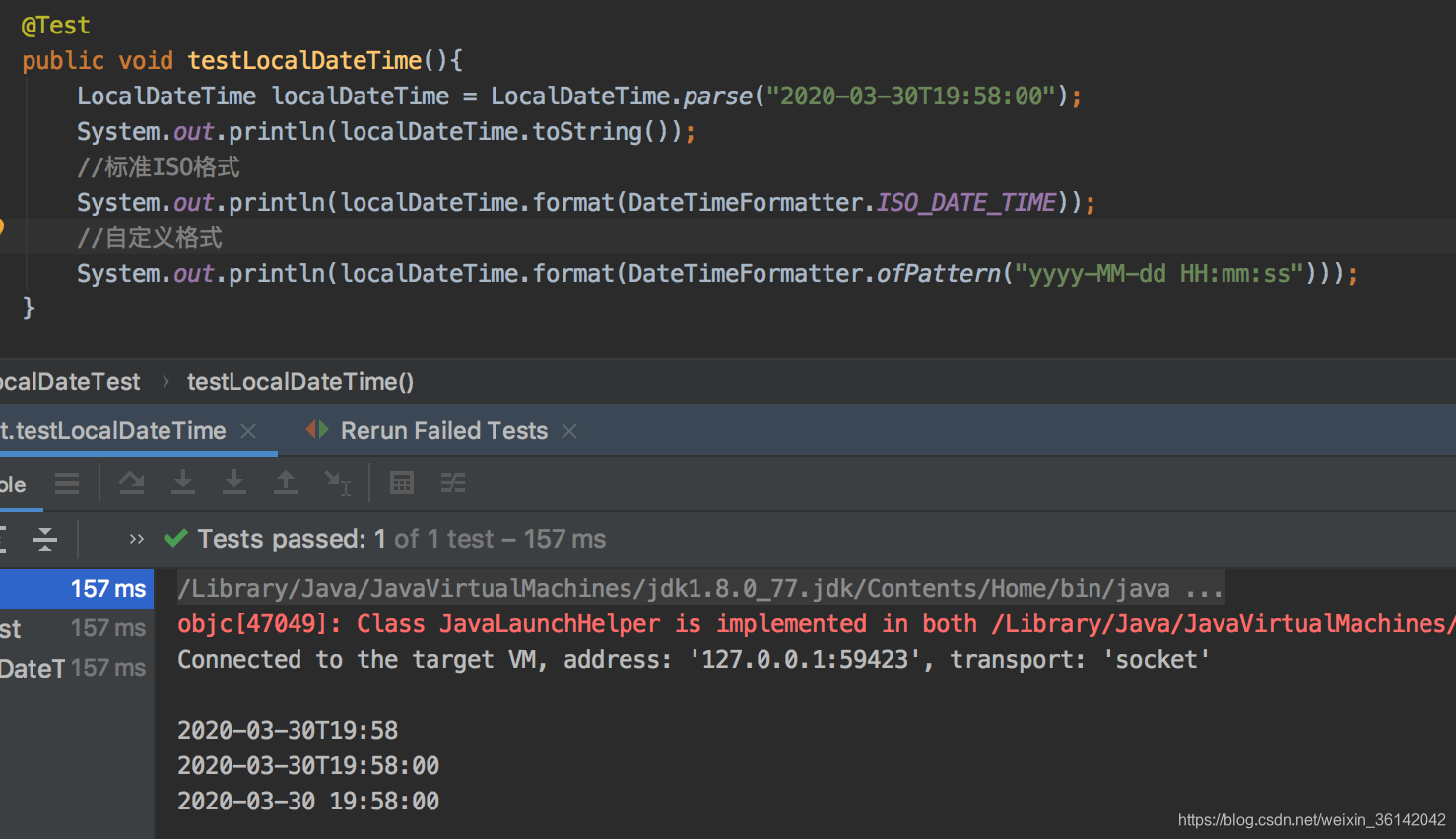Viewport: 1456px width, 839px height.
Task: Close the Rerun Failed Tests tab
Action: 569,431
